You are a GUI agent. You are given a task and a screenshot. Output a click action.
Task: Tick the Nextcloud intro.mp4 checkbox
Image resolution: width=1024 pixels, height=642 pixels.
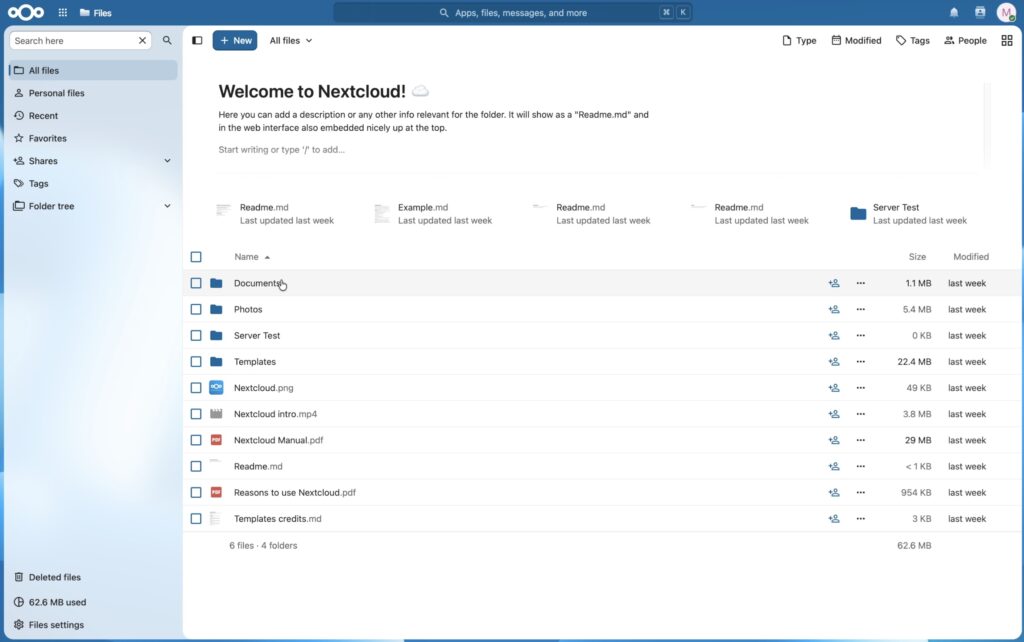(x=196, y=414)
